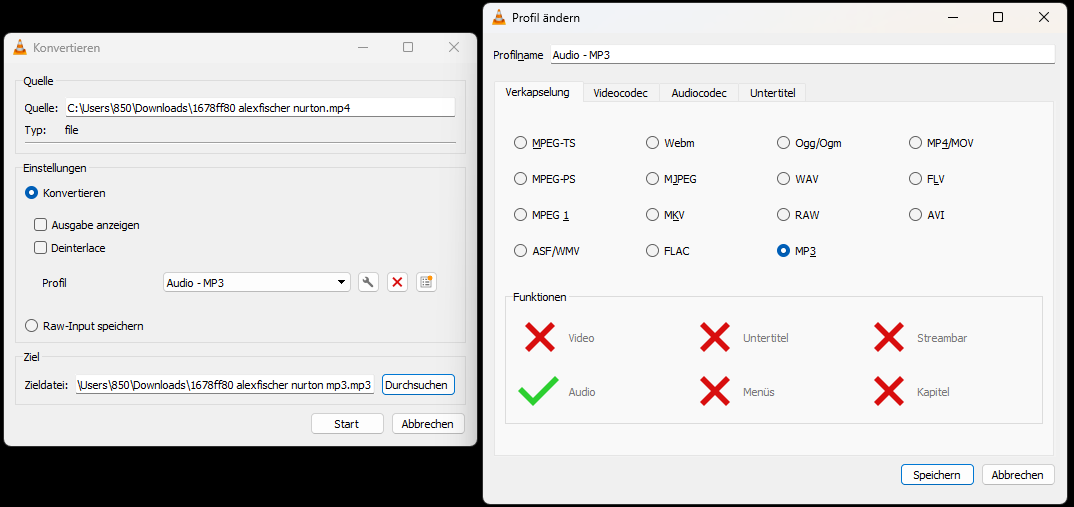Click Start in Konvertieren window
Image resolution: width=1074 pixels, height=507 pixels.
click(x=347, y=423)
